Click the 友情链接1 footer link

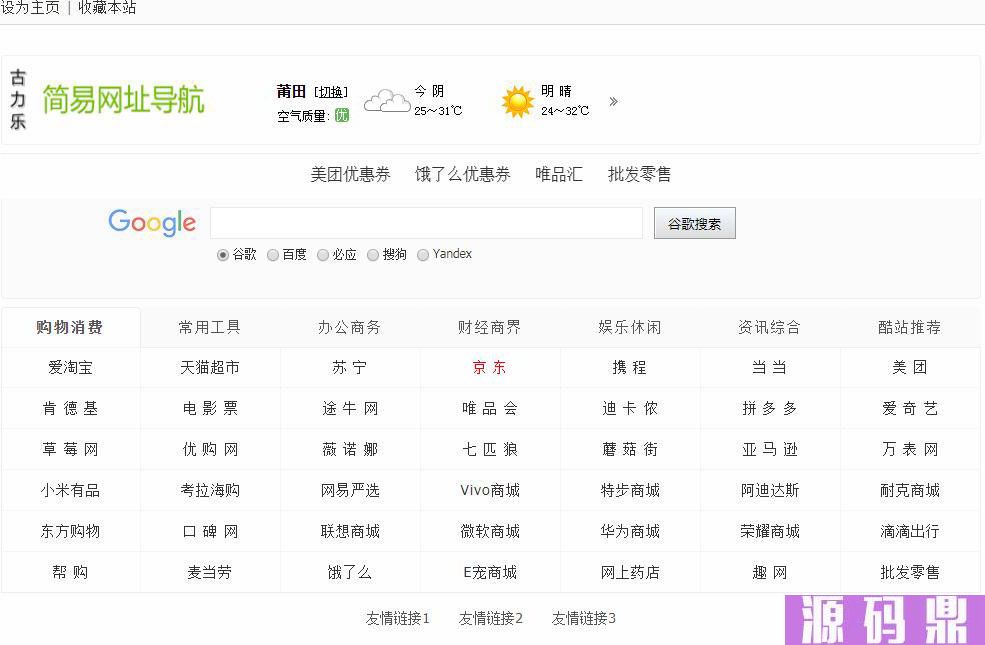point(398,619)
